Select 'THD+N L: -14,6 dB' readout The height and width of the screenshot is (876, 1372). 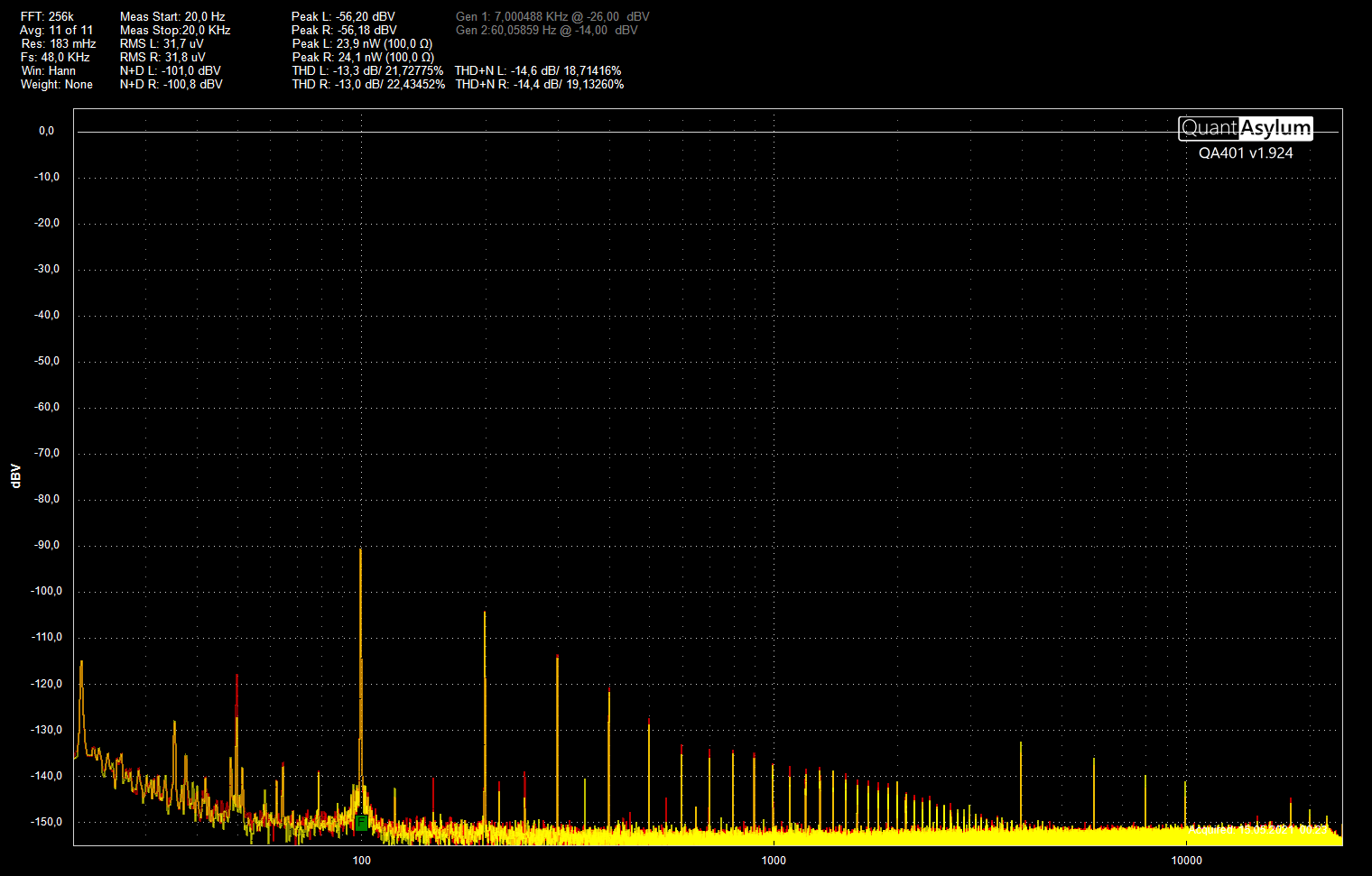pos(538,70)
